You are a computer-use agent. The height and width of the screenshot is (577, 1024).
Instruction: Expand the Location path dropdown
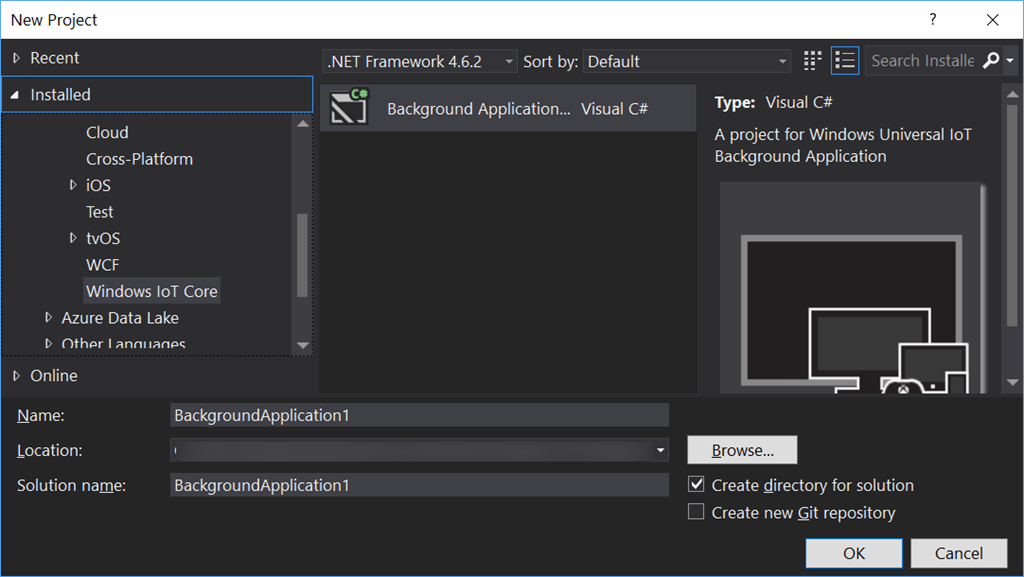660,450
